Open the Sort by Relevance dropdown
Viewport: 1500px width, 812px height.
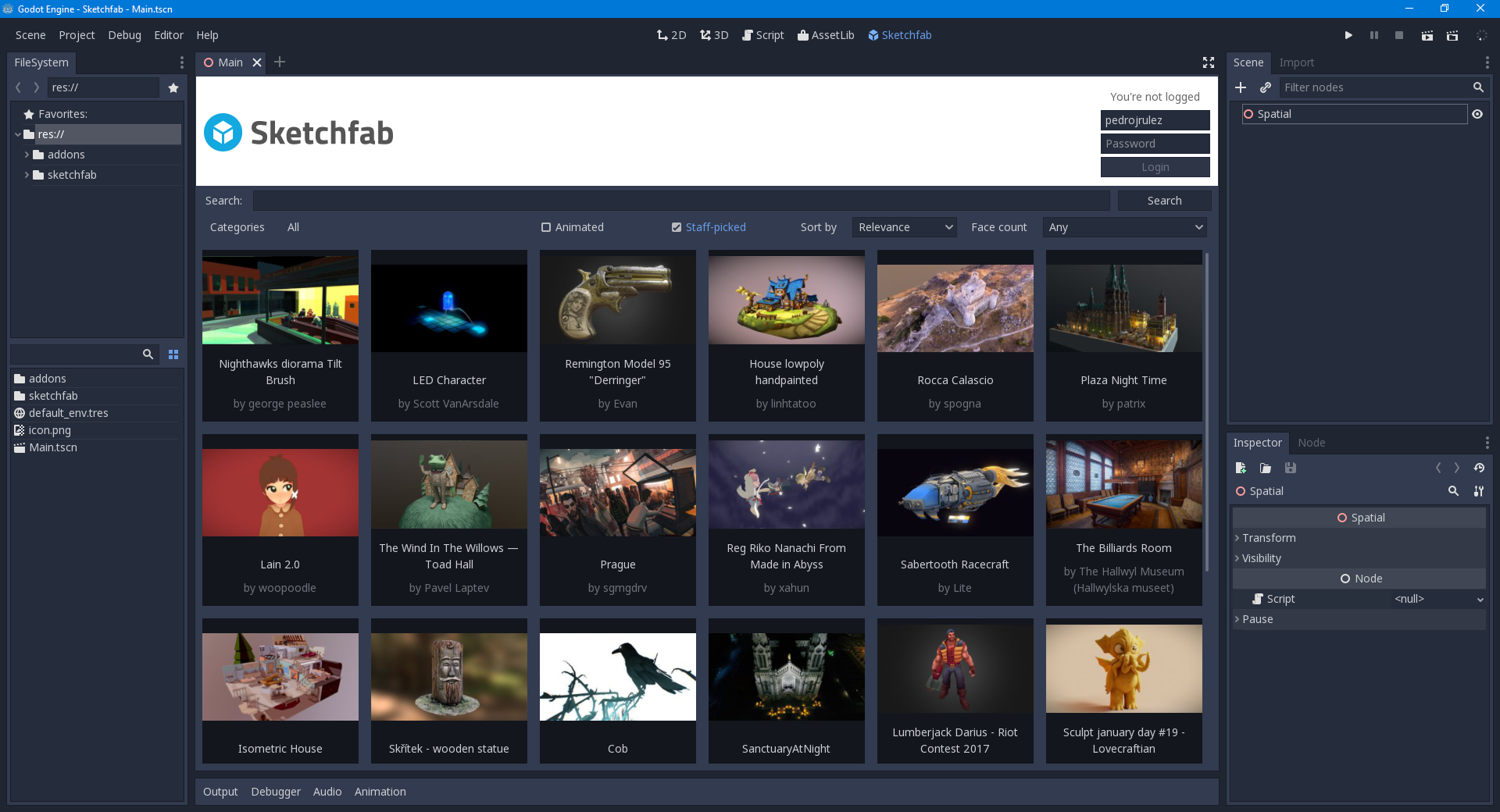tap(905, 227)
